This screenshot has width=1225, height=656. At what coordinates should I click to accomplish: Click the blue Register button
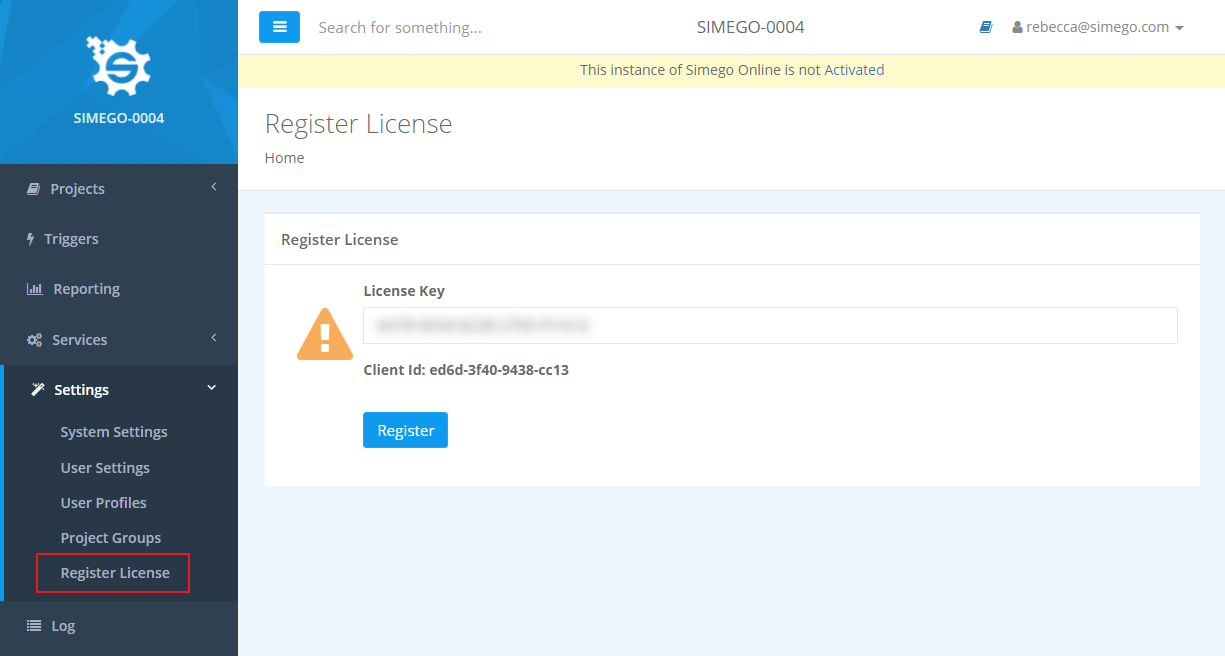pyautogui.click(x=405, y=430)
